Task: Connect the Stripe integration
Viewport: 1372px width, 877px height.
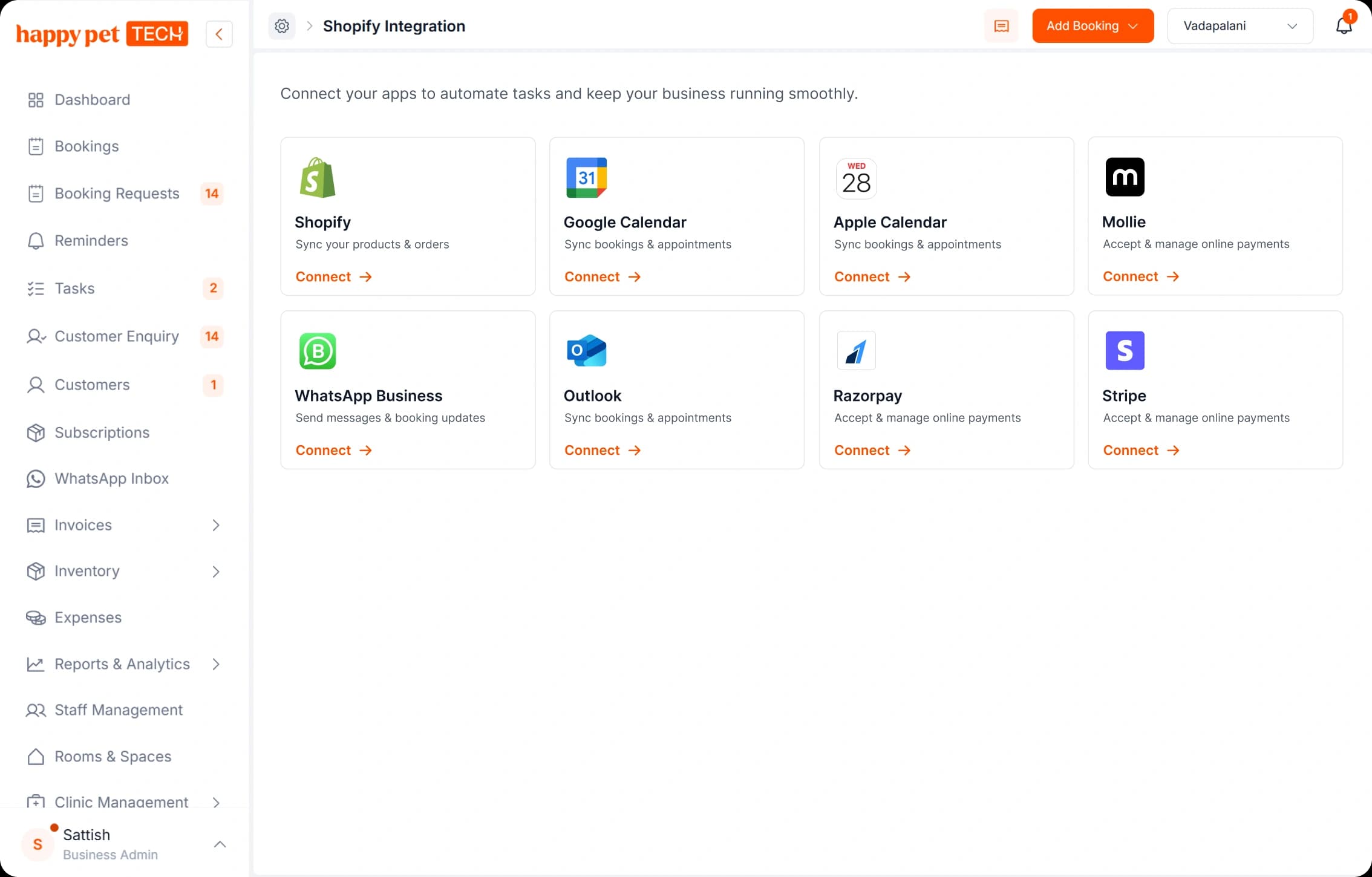Action: [1141, 451]
